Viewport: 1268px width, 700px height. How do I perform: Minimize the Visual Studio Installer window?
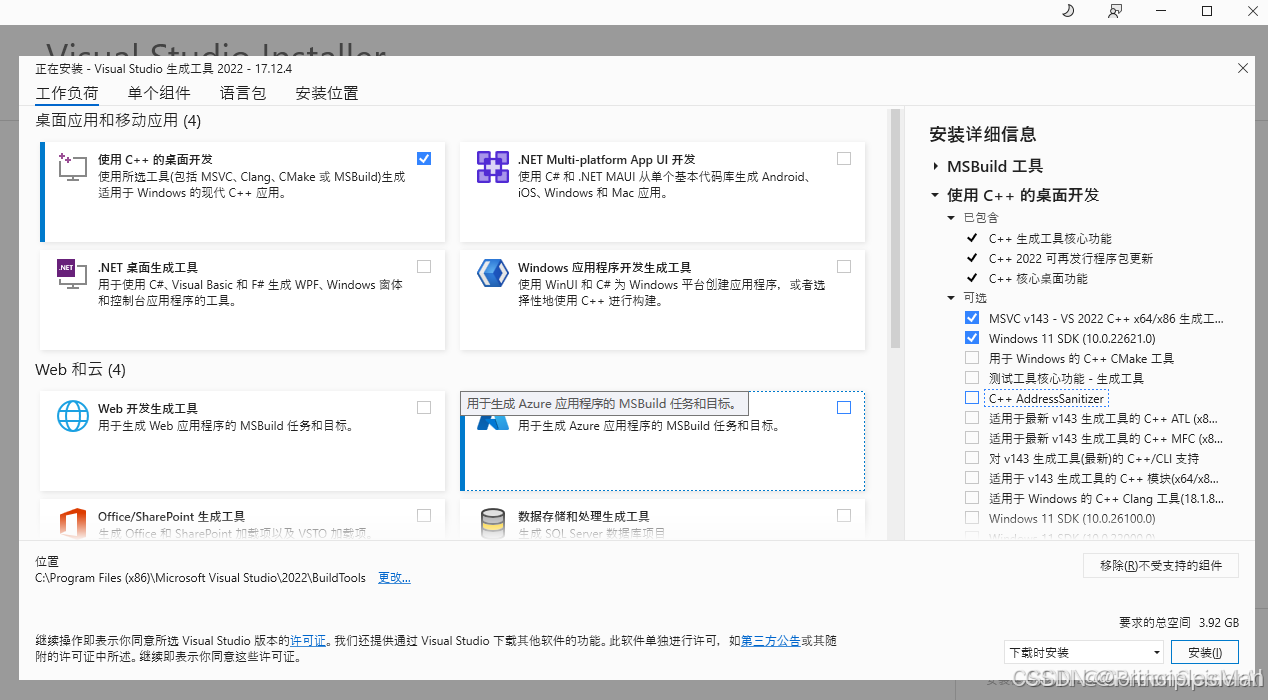click(x=1161, y=11)
